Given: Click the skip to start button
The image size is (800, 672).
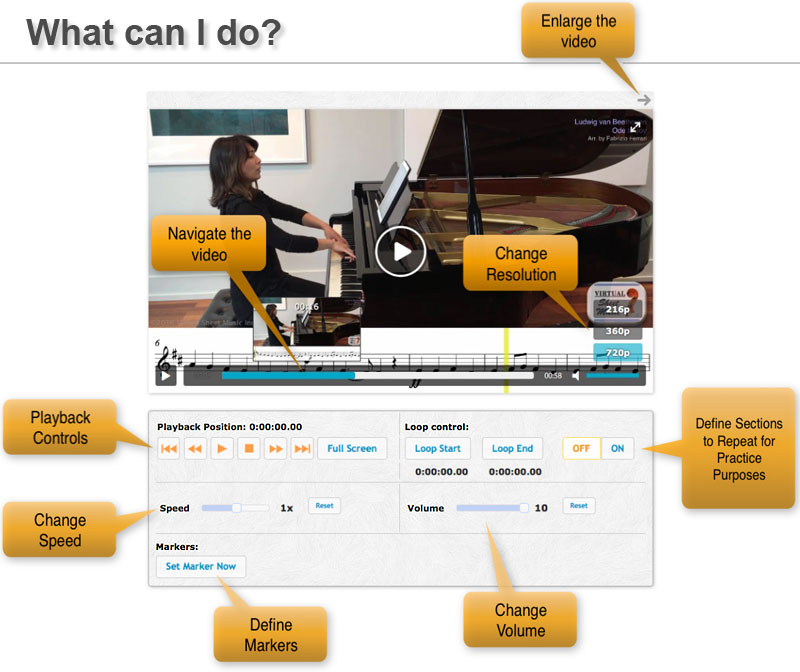Looking at the screenshot, I should coord(169,449).
